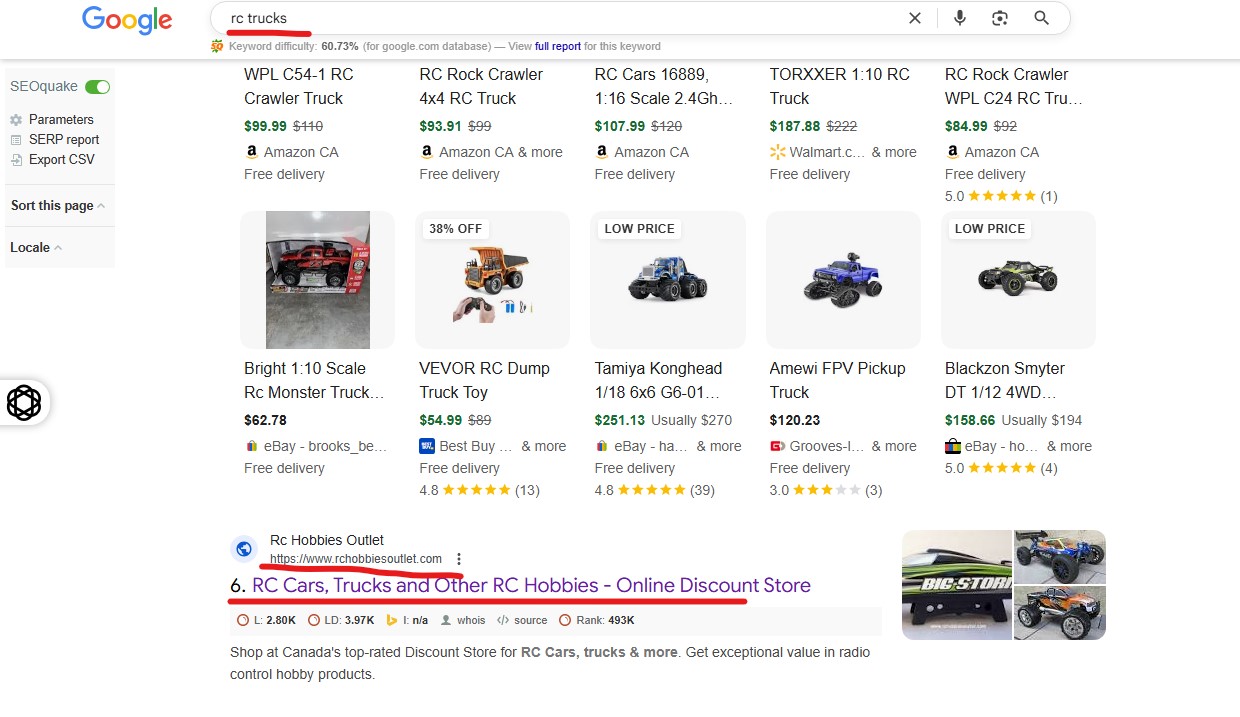Click the $251.13 price on Tamiya Konghead
The width and height of the screenshot is (1240, 717).
coord(620,420)
